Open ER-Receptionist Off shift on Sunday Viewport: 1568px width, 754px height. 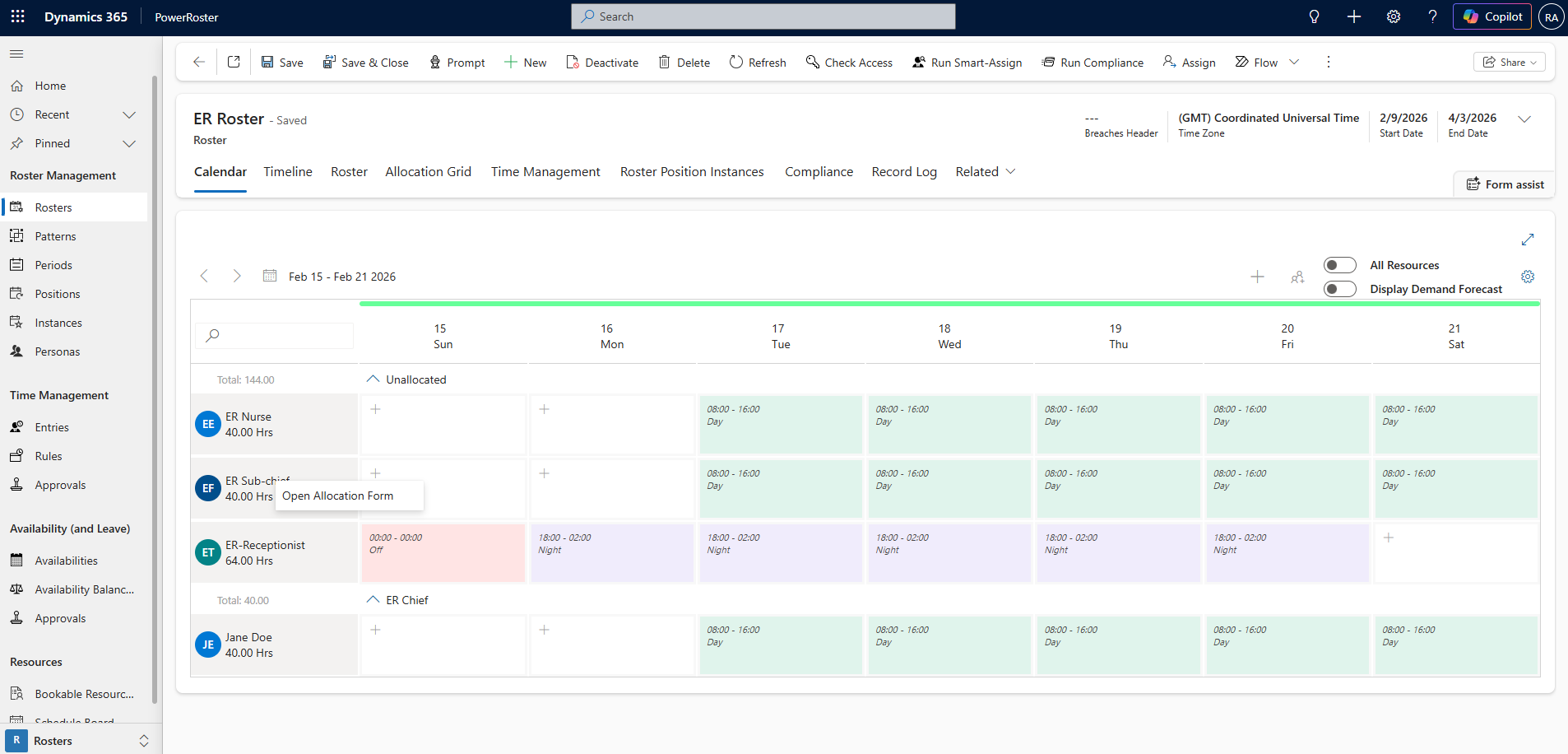[x=443, y=552]
